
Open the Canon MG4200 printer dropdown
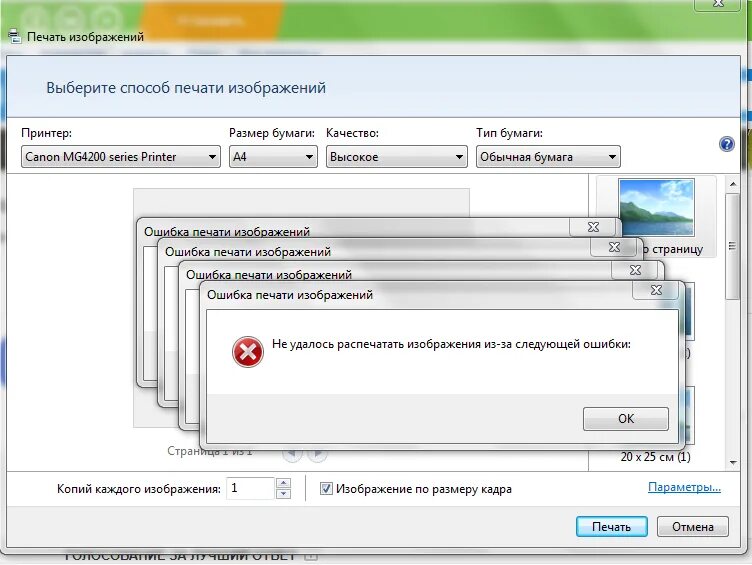(x=121, y=157)
